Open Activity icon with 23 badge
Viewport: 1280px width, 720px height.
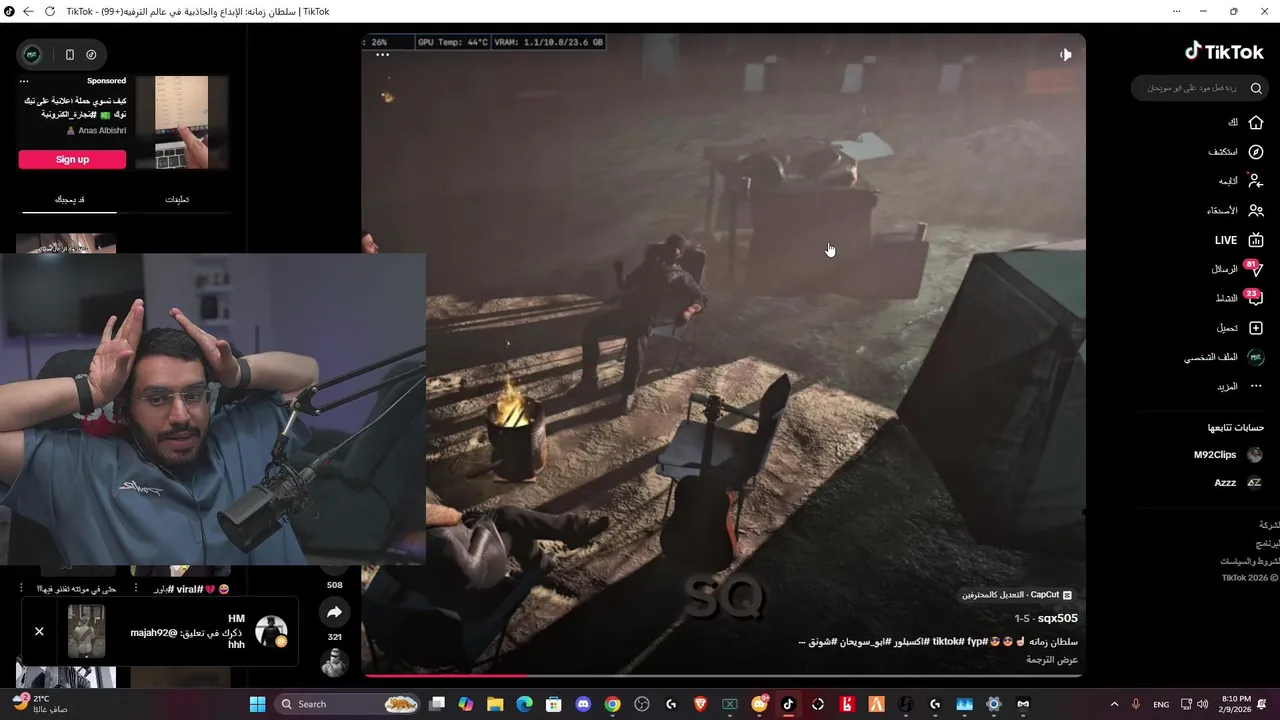1255,298
